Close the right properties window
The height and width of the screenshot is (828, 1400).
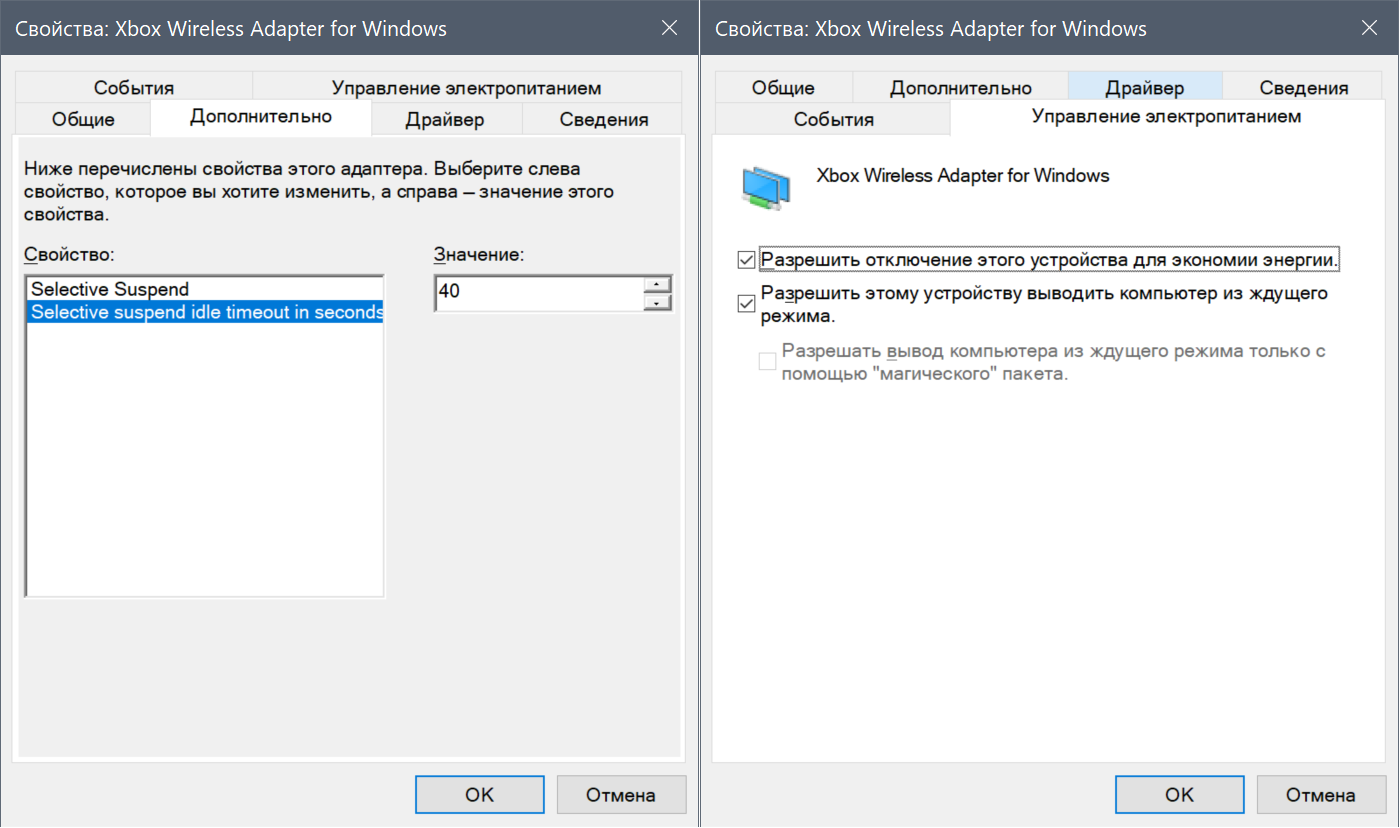tap(1370, 28)
